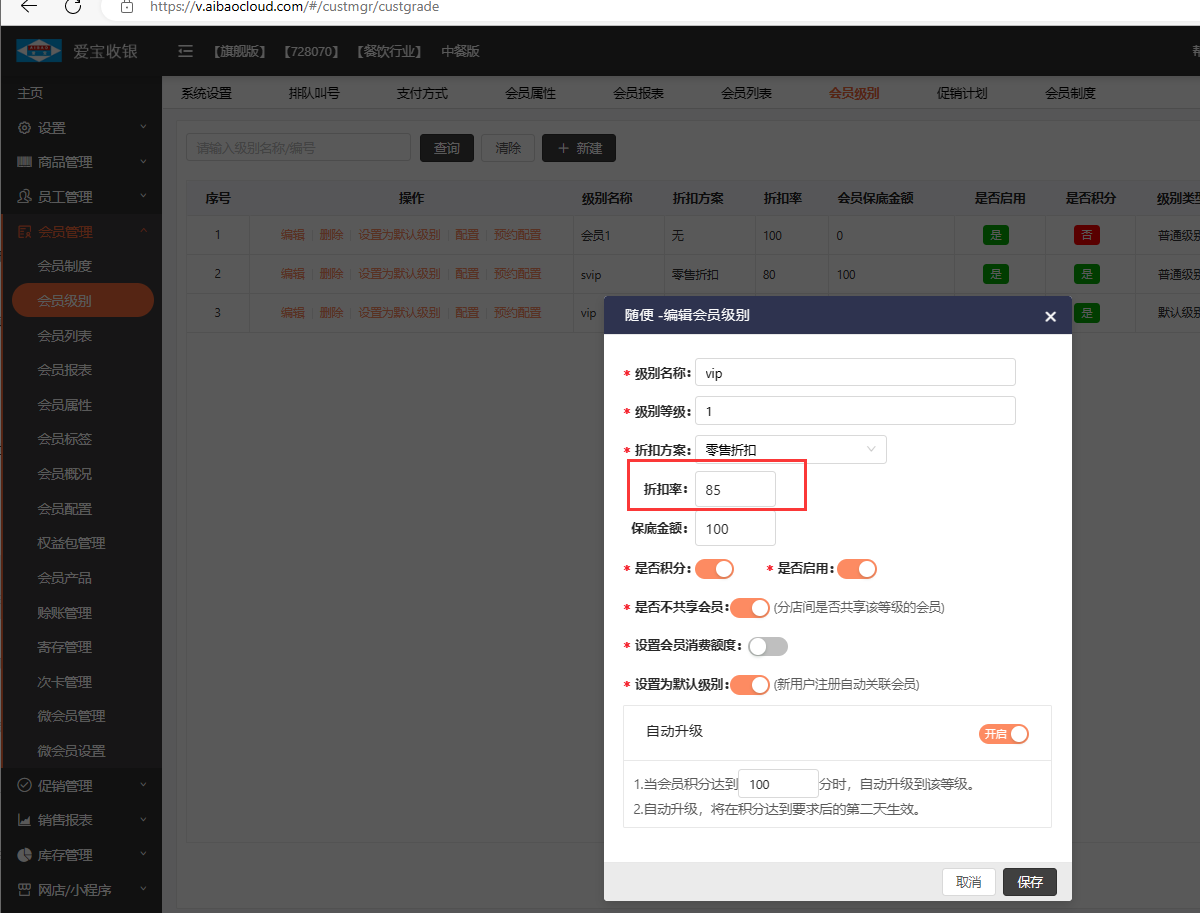Click the 爱宝收银 logo icon
Screen dimensions: 1200x913
pyautogui.click(x=38, y=51)
